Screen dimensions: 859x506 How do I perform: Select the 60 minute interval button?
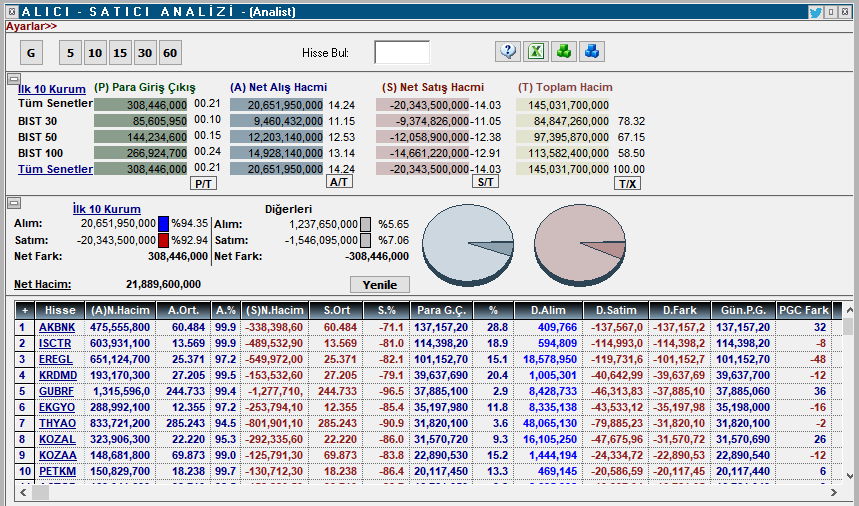click(x=170, y=53)
